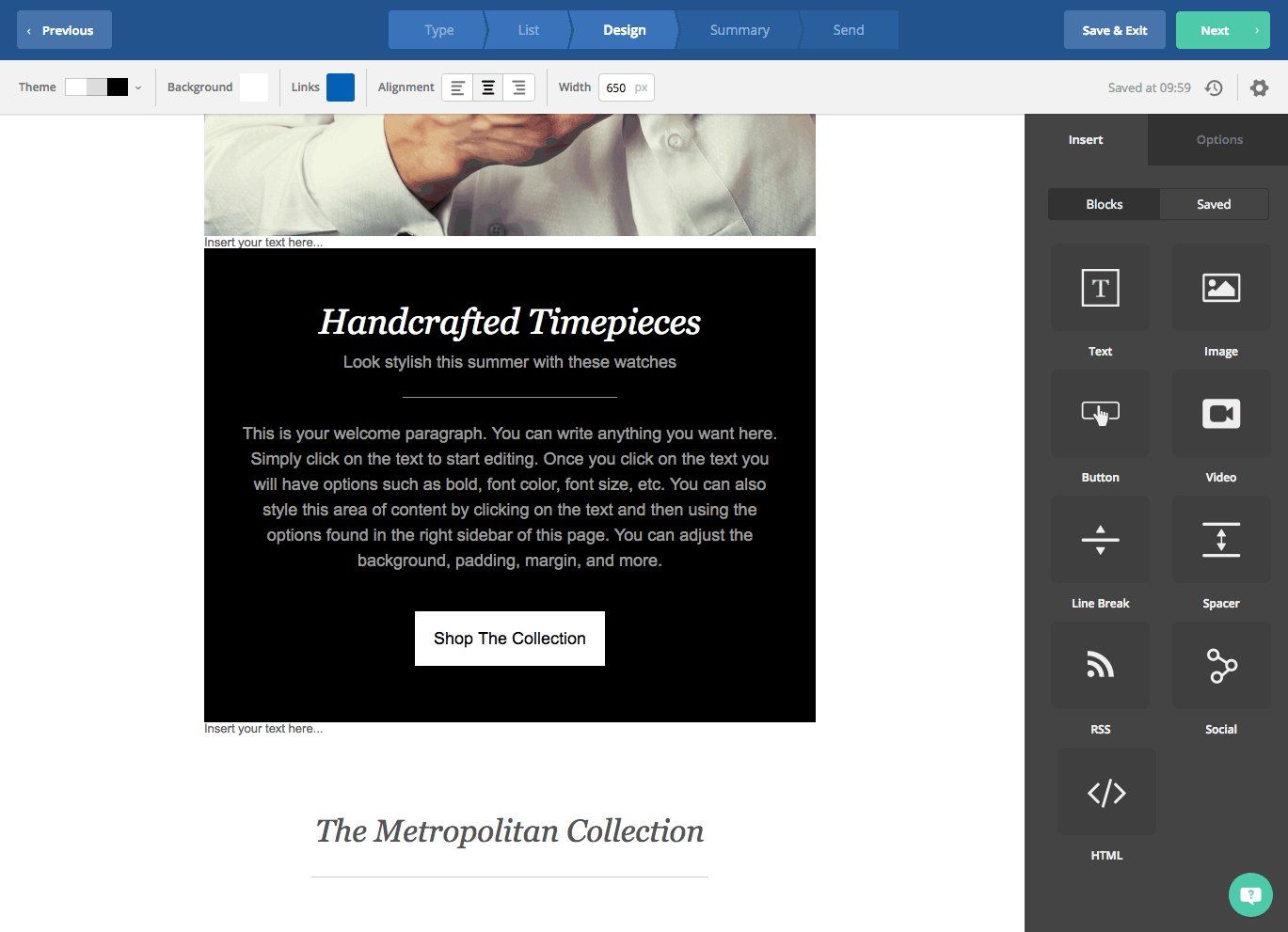The width and height of the screenshot is (1288, 932).
Task: Set alignment to left
Action: pyautogui.click(x=457, y=87)
